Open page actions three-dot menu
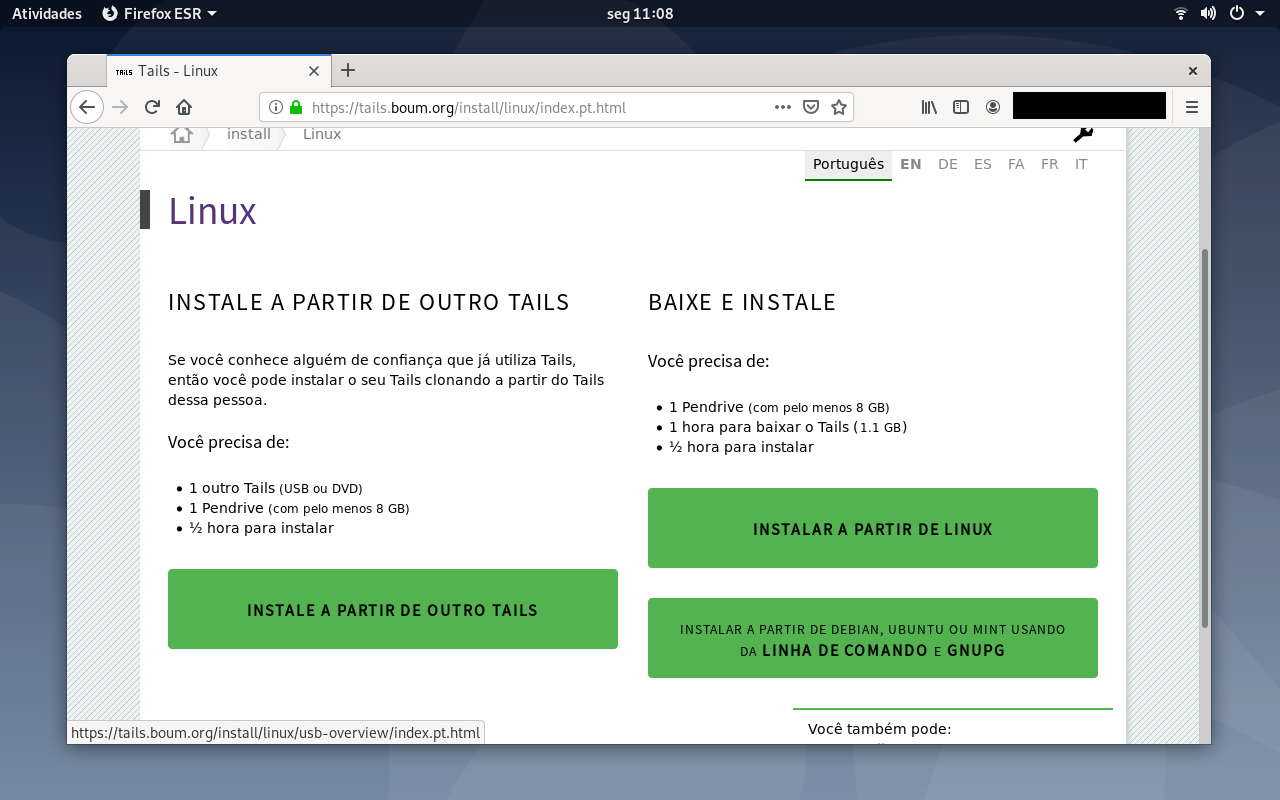This screenshot has width=1280, height=800. (783, 107)
